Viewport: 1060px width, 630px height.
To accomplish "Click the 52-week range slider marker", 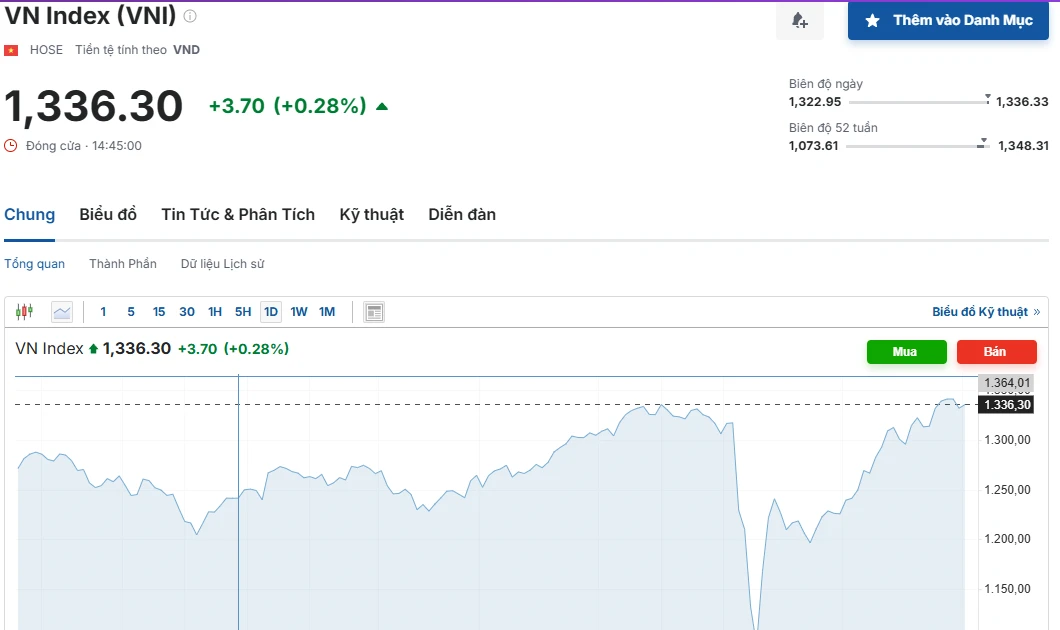I will (x=983, y=142).
